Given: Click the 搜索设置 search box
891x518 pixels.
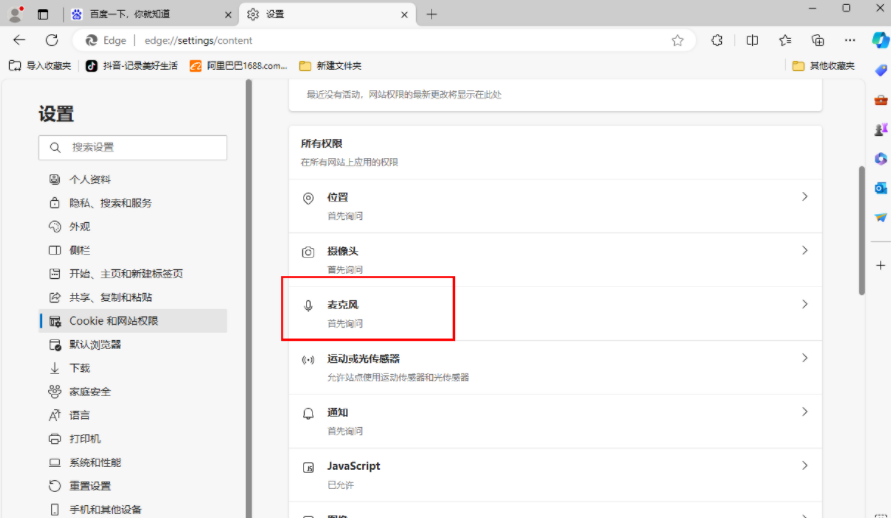Looking at the screenshot, I should (x=133, y=147).
